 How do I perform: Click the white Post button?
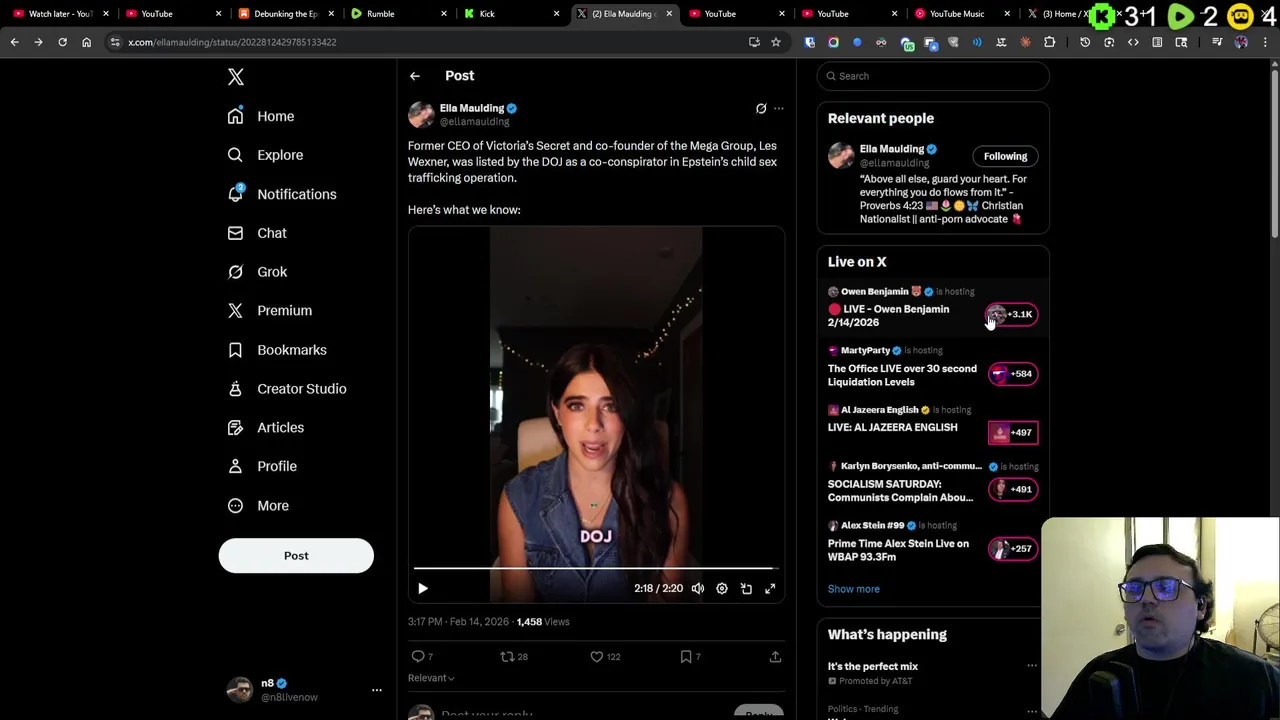pyautogui.click(x=296, y=556)
